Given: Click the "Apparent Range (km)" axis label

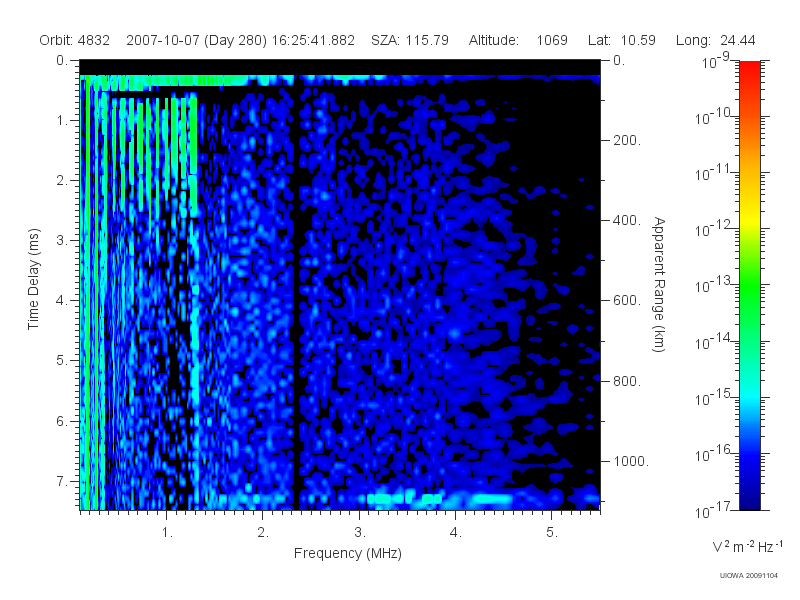Looking at the screenshot, I should (x=659, y=284).
